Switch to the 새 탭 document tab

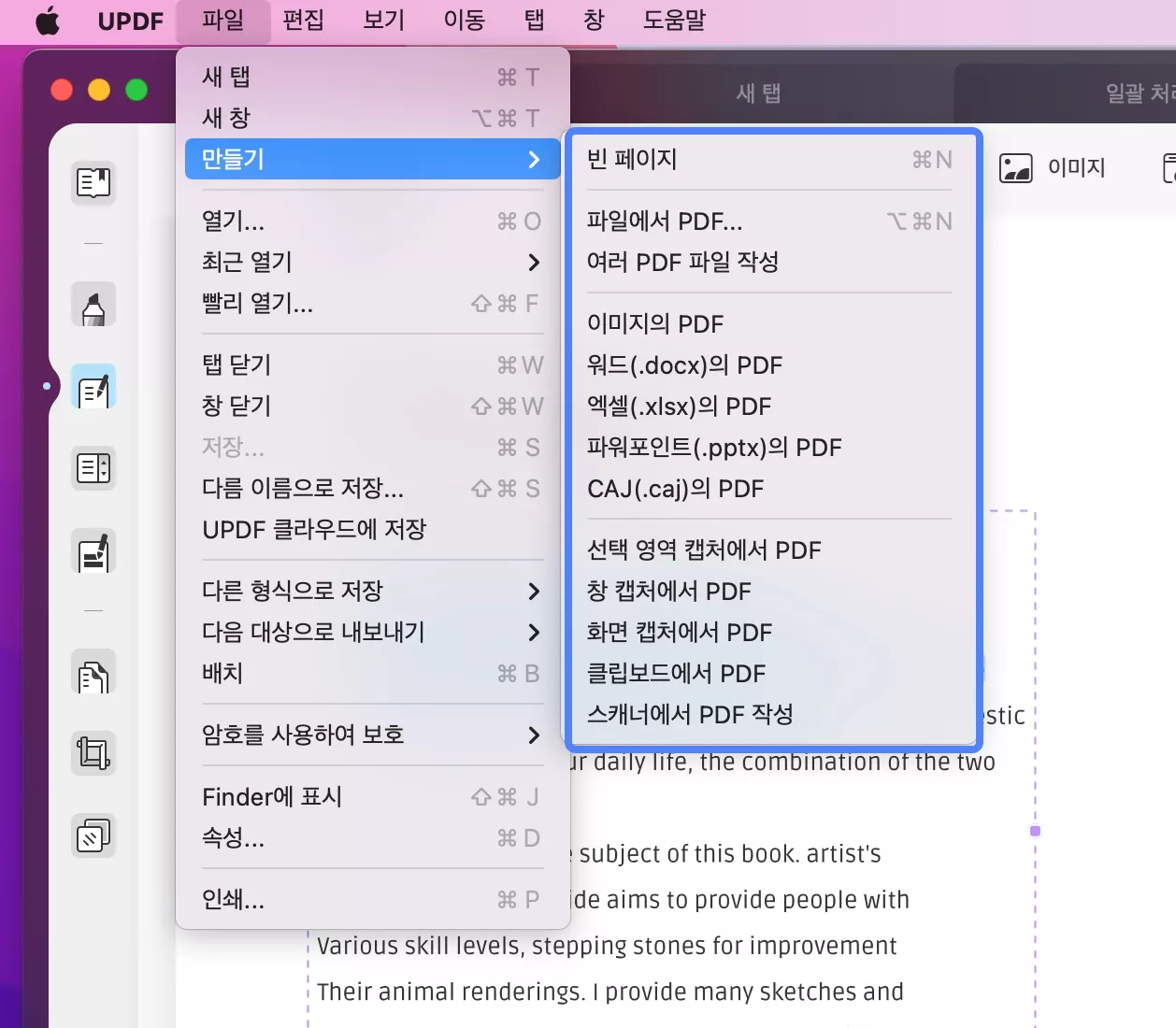(x=758, y=93)
